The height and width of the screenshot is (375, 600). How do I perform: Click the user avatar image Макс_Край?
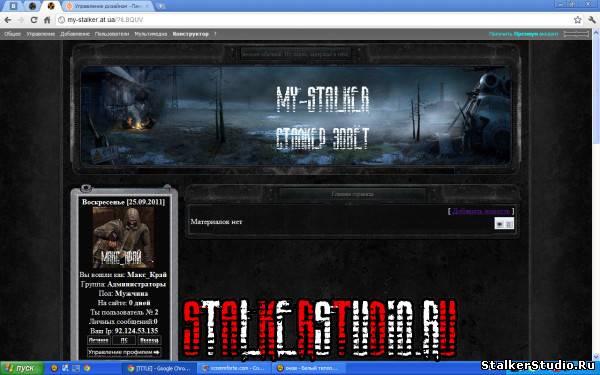pos(124,238)
